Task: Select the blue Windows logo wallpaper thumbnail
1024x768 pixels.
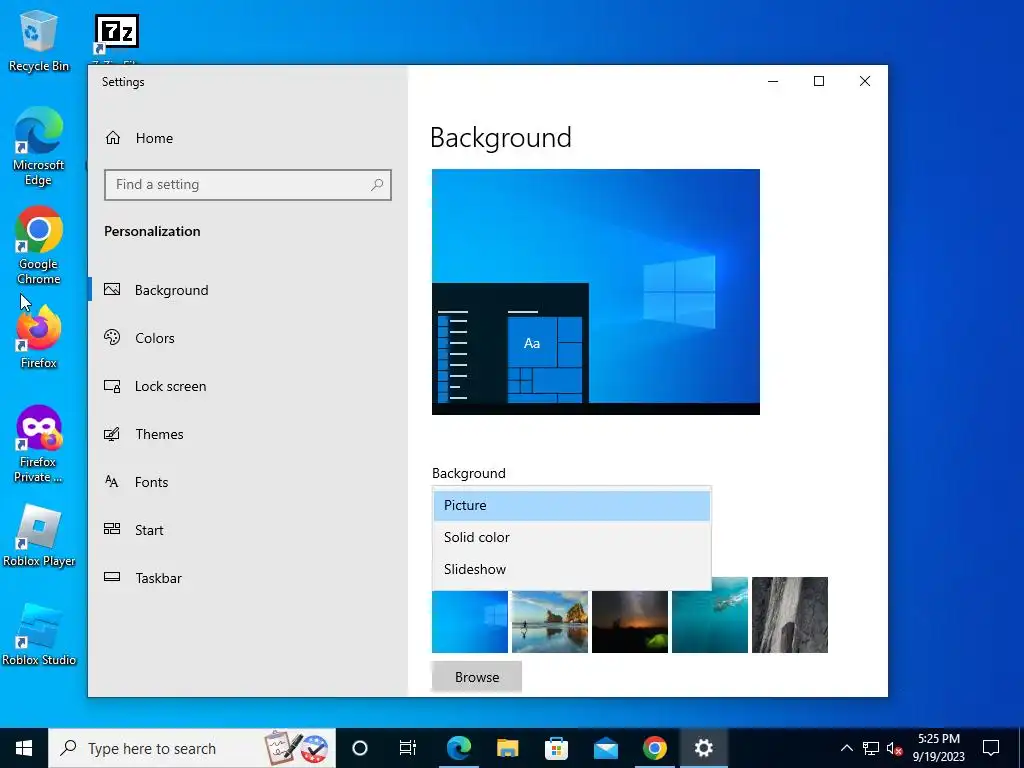Action: pyautogui.click(x=470, y=620)
